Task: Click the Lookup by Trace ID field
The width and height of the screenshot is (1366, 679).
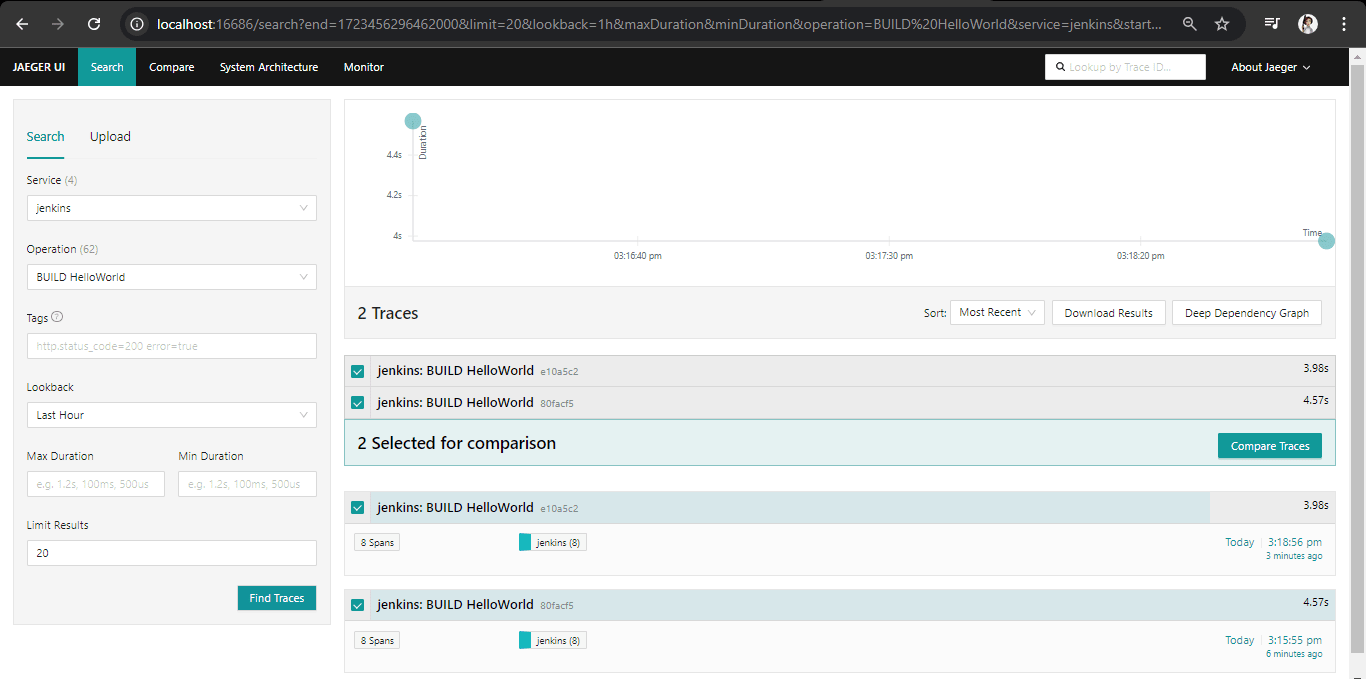Action: [1125, 67]
